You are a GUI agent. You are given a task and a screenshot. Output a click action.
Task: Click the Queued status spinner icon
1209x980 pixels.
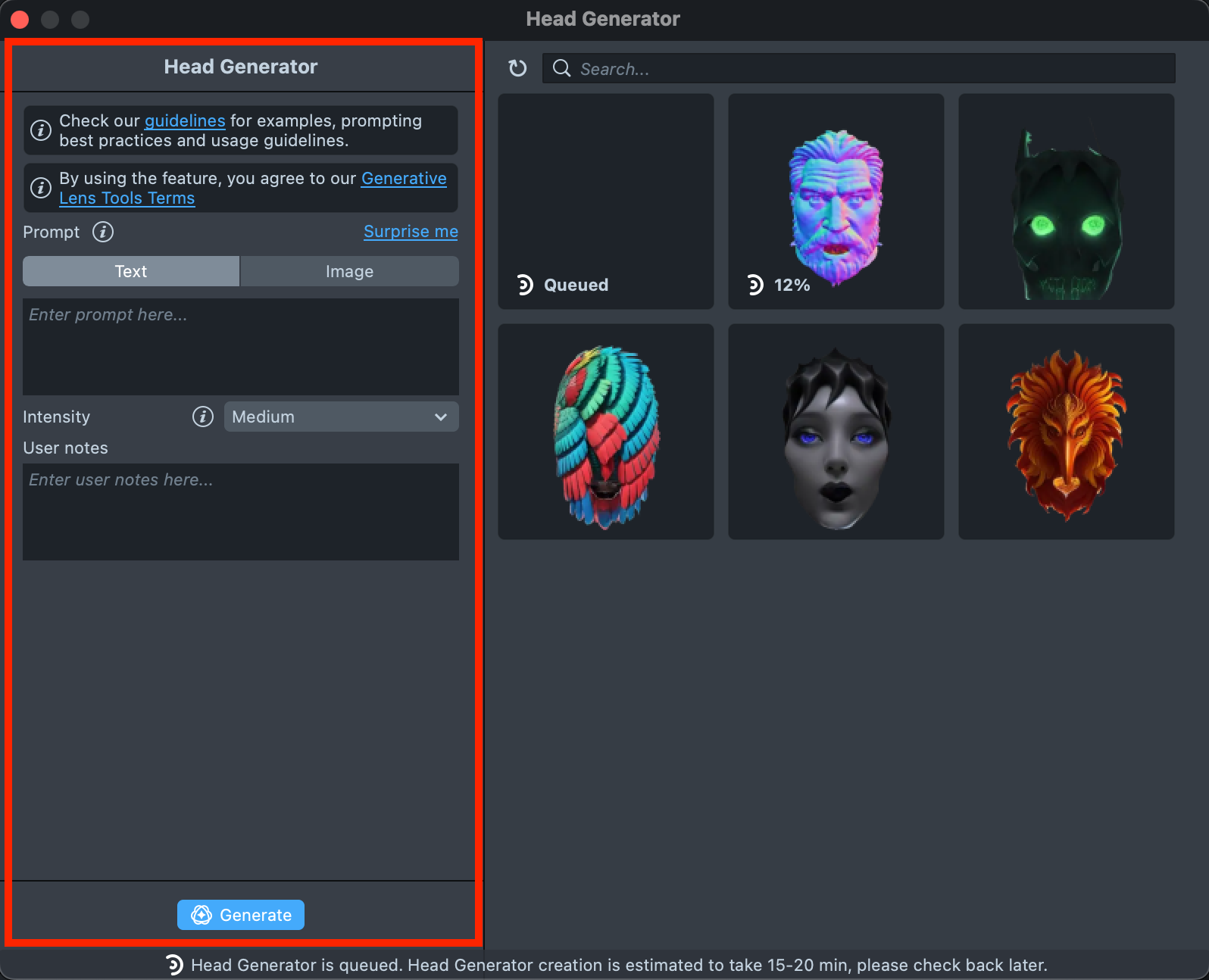coord(524,285)
